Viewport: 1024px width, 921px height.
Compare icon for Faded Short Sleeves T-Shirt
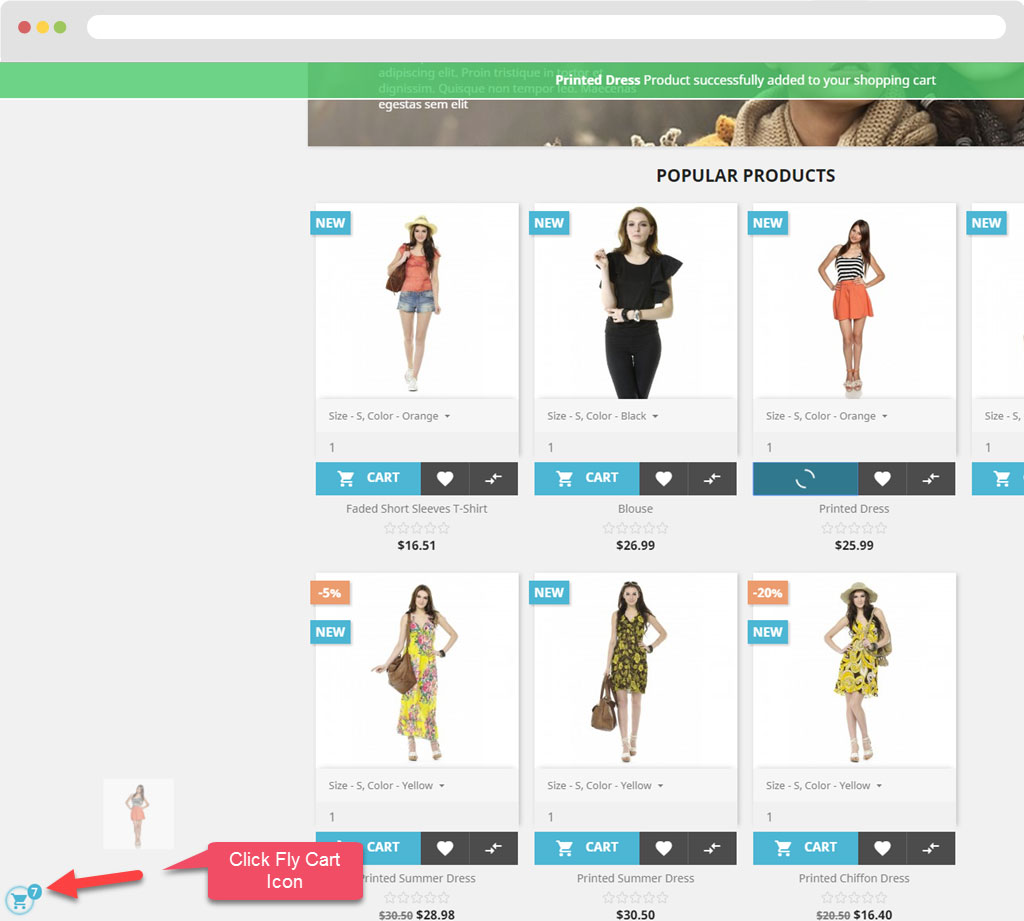[x=494, y=478]
